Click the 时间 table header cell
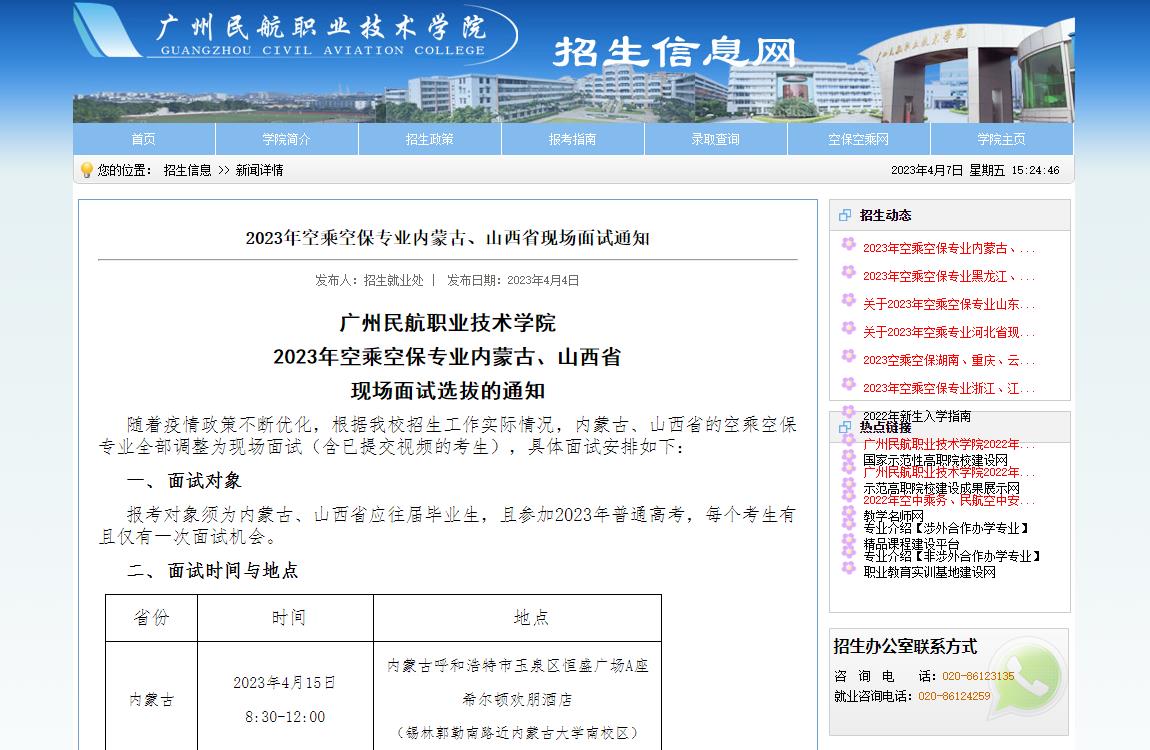This screenshot has height=750, width=1150. click(x=286, y=618)
